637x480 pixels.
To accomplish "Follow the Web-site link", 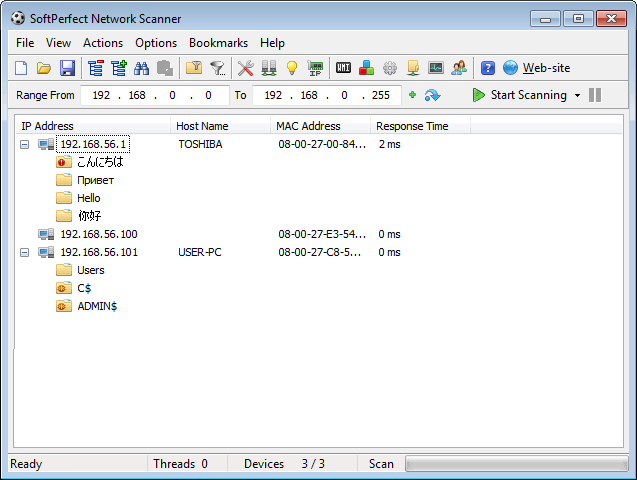I will (x=546, y=68).
